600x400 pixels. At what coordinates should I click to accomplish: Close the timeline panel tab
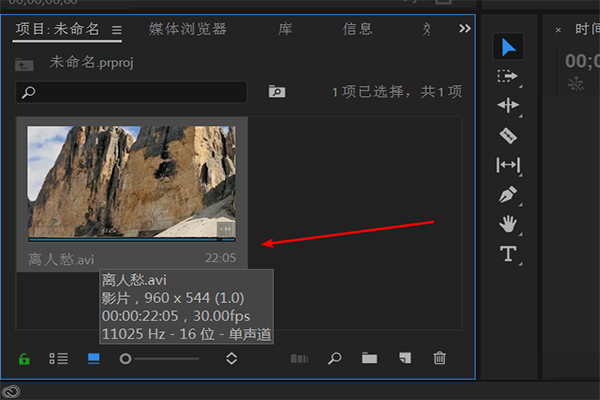pyautogui.click(x=558, y=30)
